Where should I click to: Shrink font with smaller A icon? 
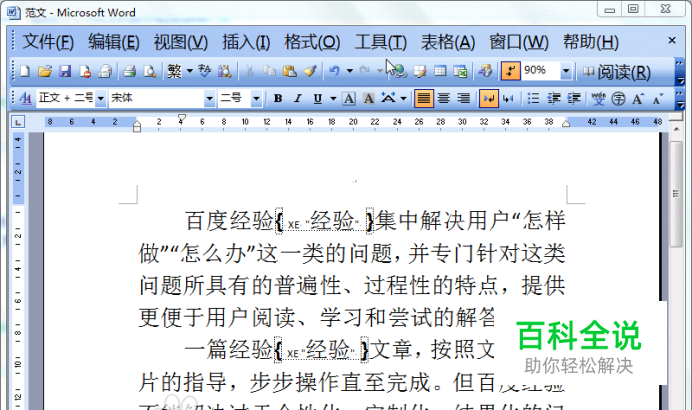coord(658,98)
